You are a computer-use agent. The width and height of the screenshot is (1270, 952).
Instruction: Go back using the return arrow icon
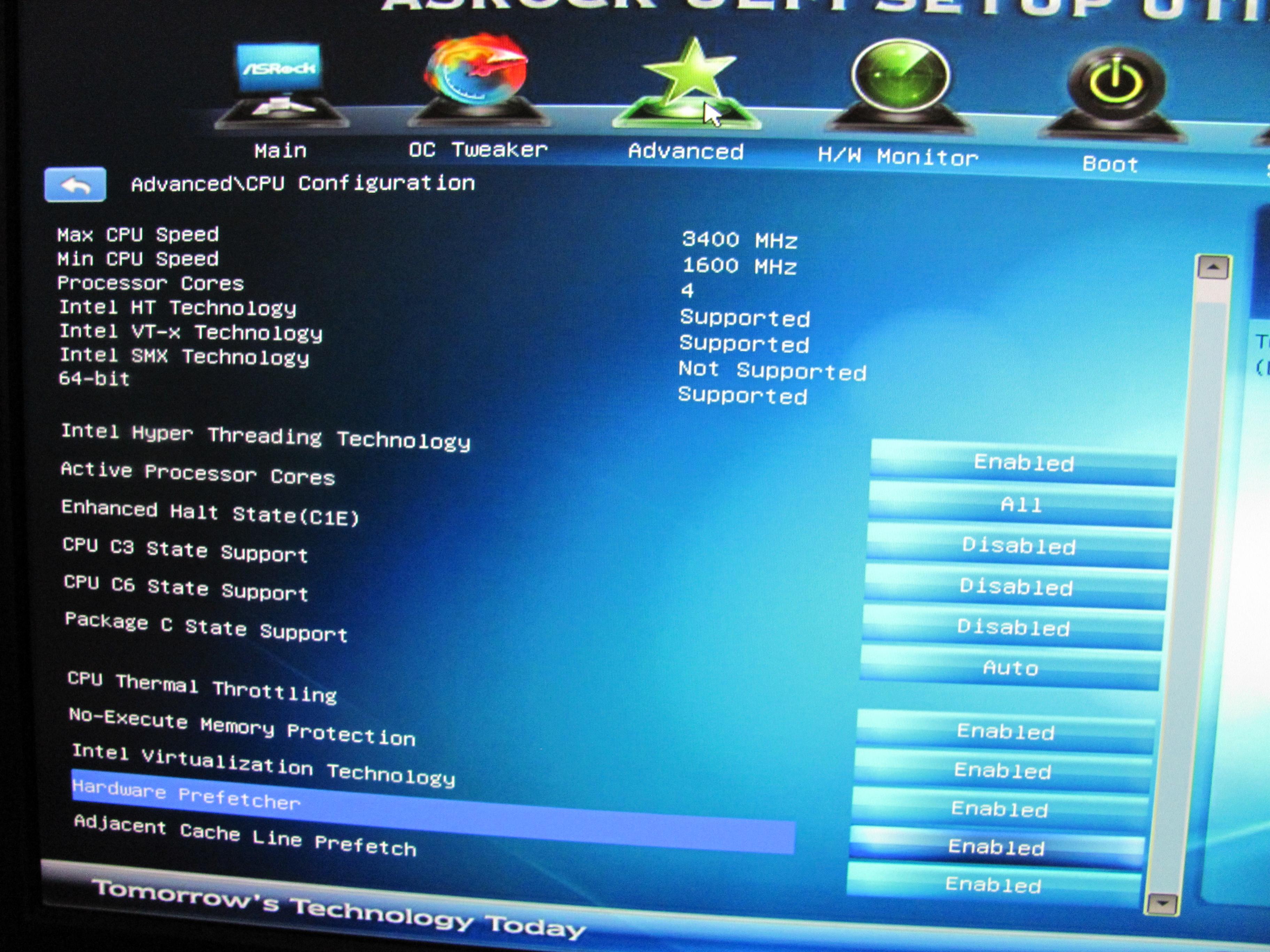point(75,185)
